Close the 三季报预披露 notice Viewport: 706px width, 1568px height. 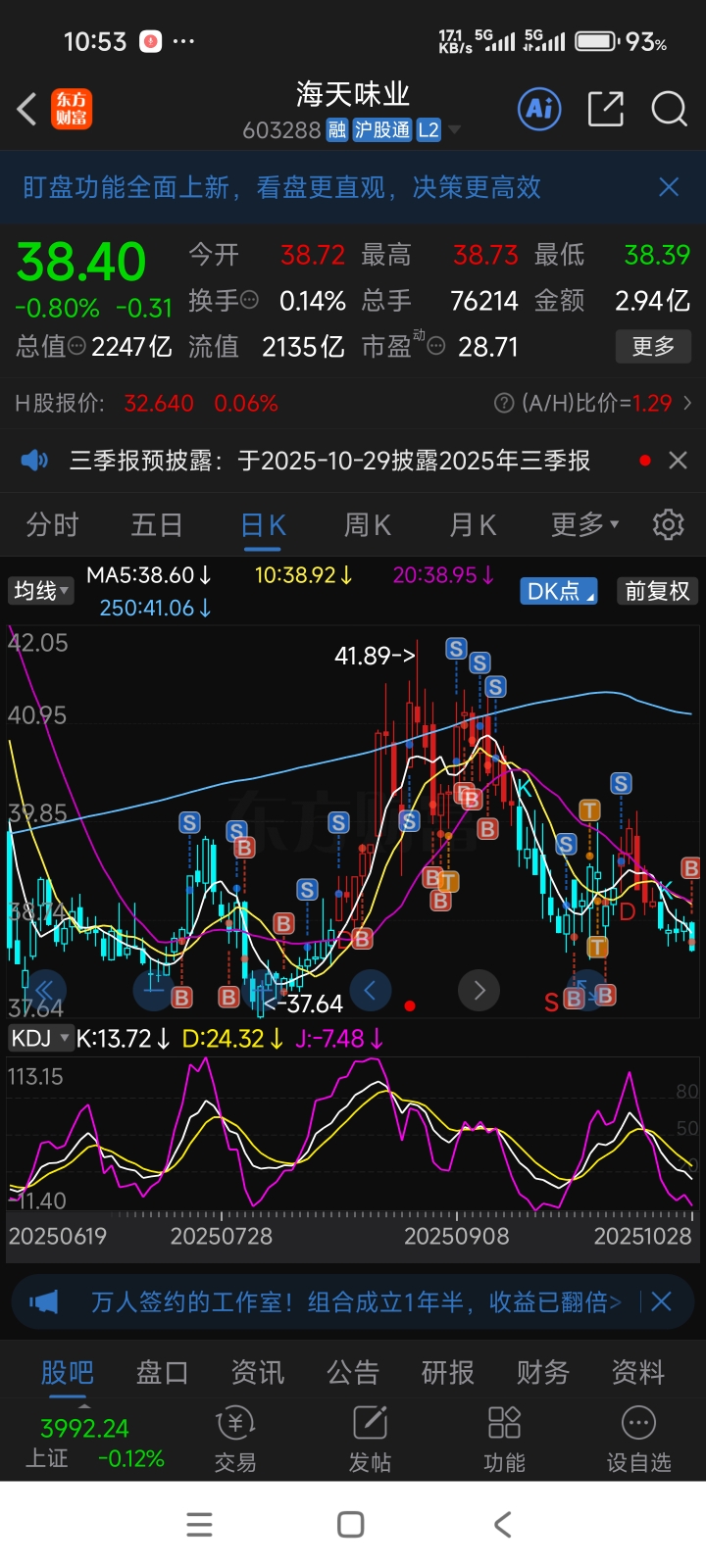[x=678, y=460]
